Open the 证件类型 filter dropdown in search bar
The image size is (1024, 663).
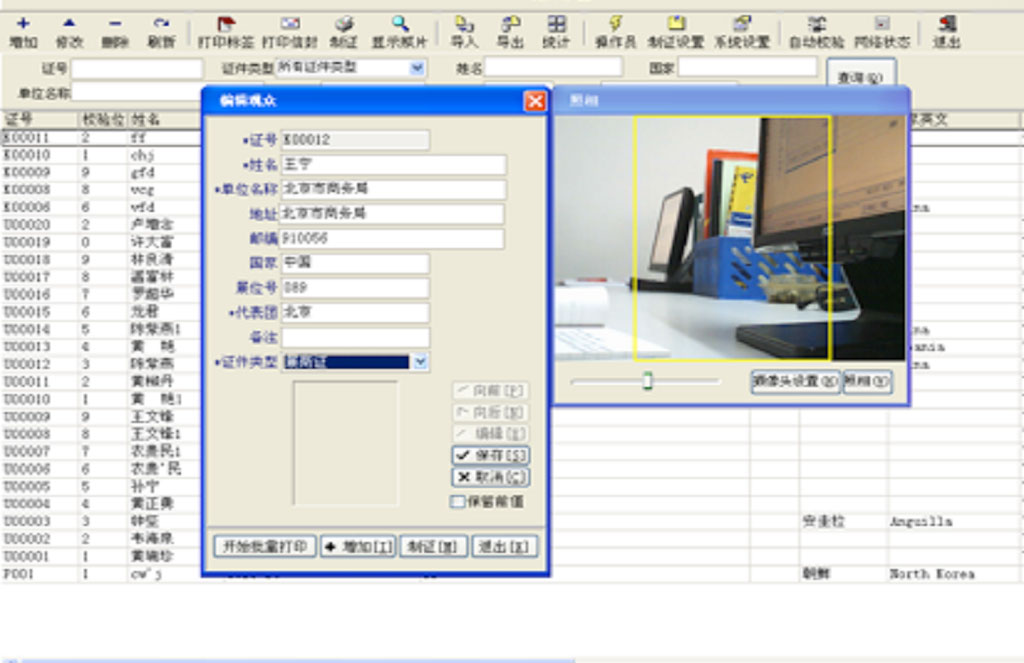point(417,68)
